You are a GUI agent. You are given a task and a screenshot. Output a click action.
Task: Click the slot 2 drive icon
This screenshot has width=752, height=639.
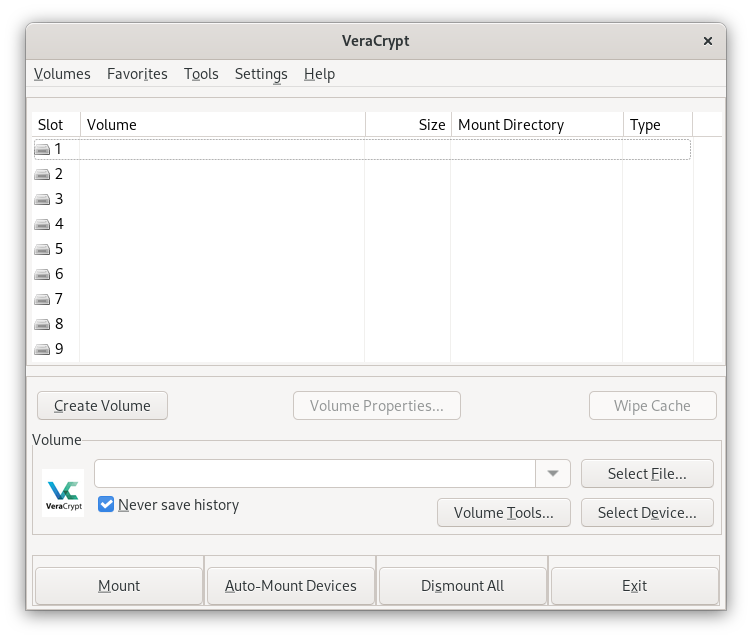point(42,174)
